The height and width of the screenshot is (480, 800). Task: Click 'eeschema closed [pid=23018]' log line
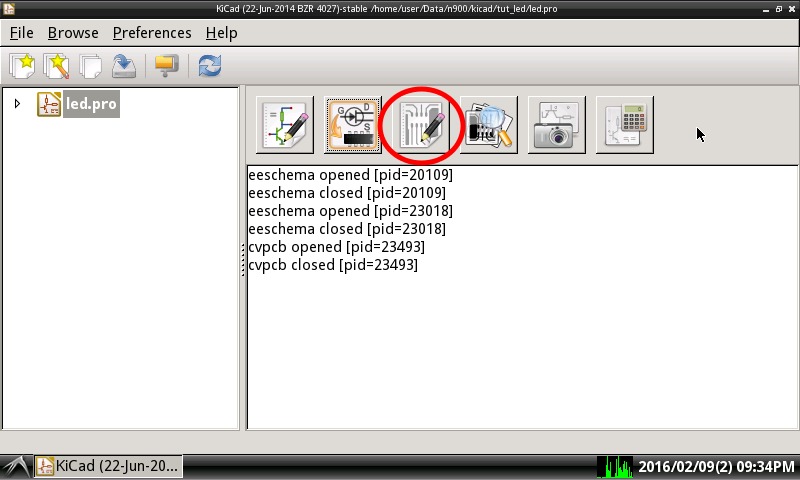[x=347, y=229]
